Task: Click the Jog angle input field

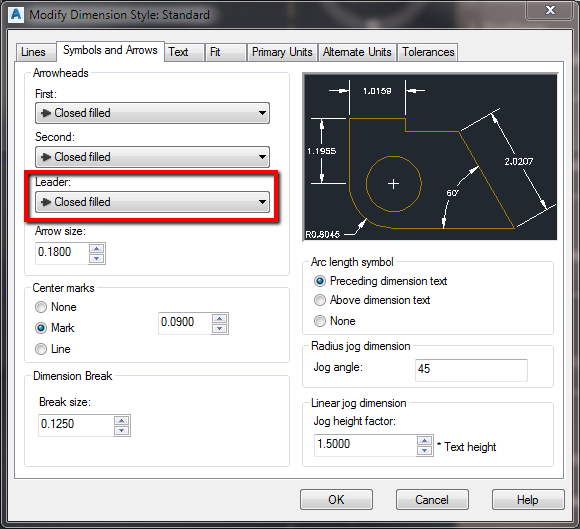Action: (471, 370)
